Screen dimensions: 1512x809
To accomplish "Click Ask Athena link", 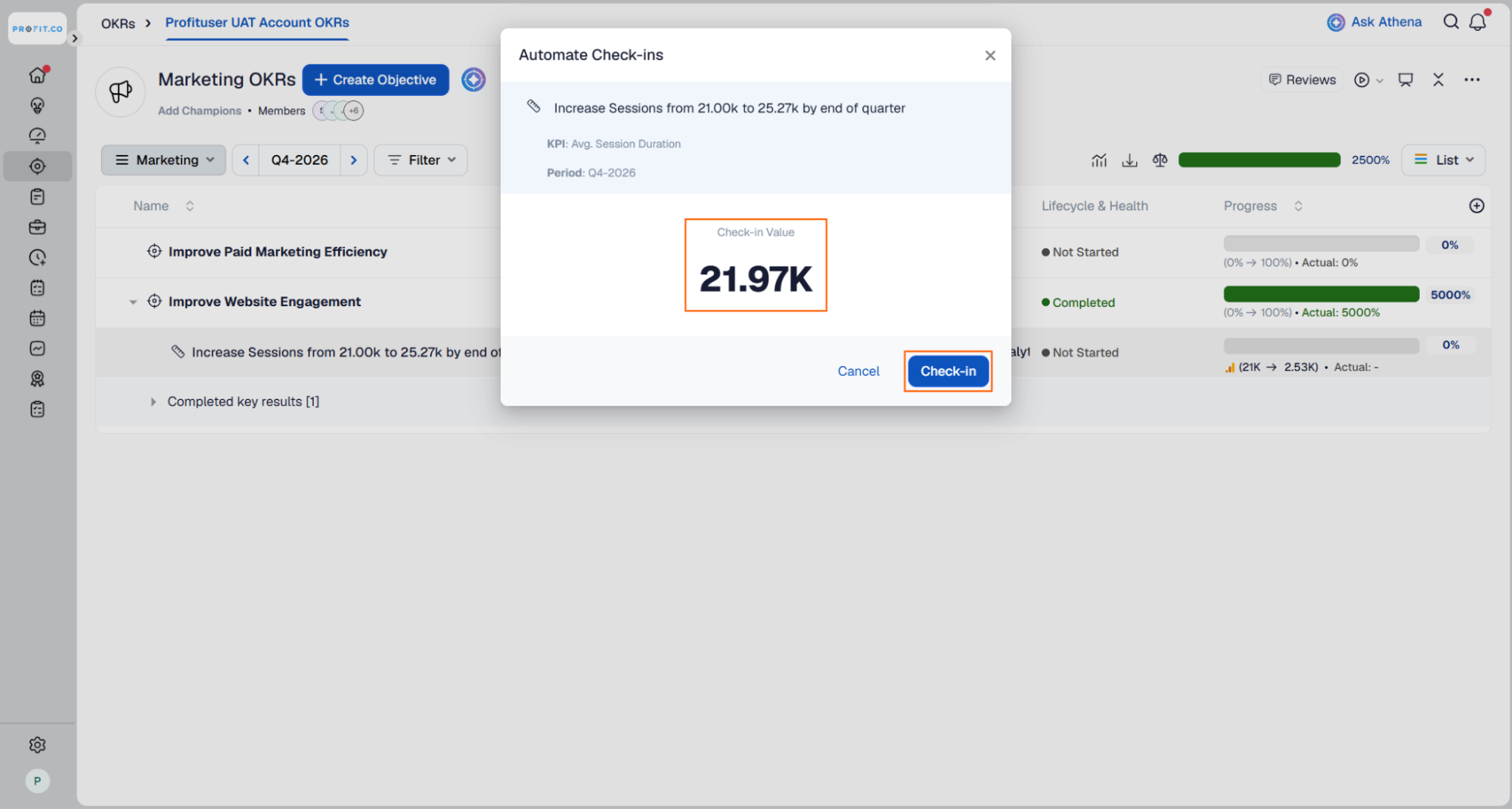I will [x=1374, y=22].
